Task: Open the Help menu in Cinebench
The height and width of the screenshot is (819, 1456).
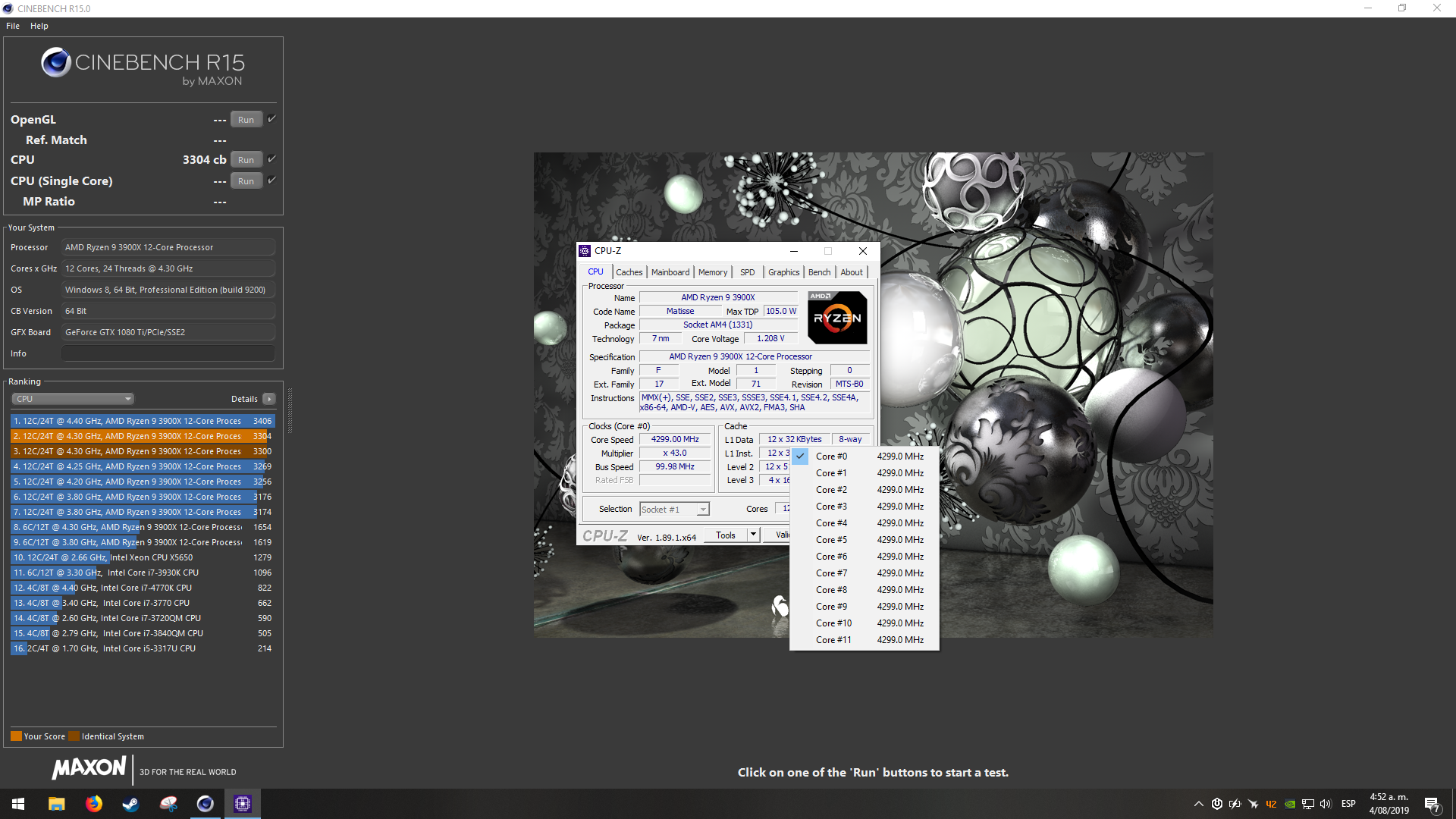Action: [39, 26]
